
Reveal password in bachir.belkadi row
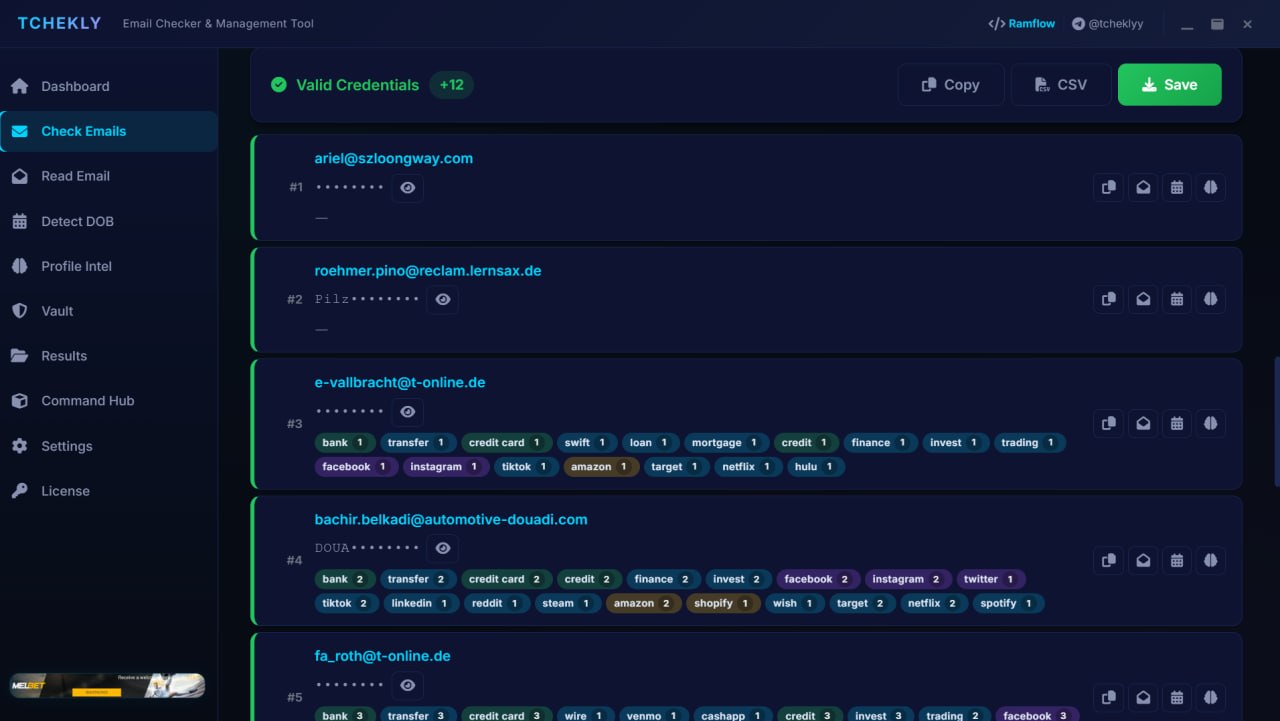443,548
